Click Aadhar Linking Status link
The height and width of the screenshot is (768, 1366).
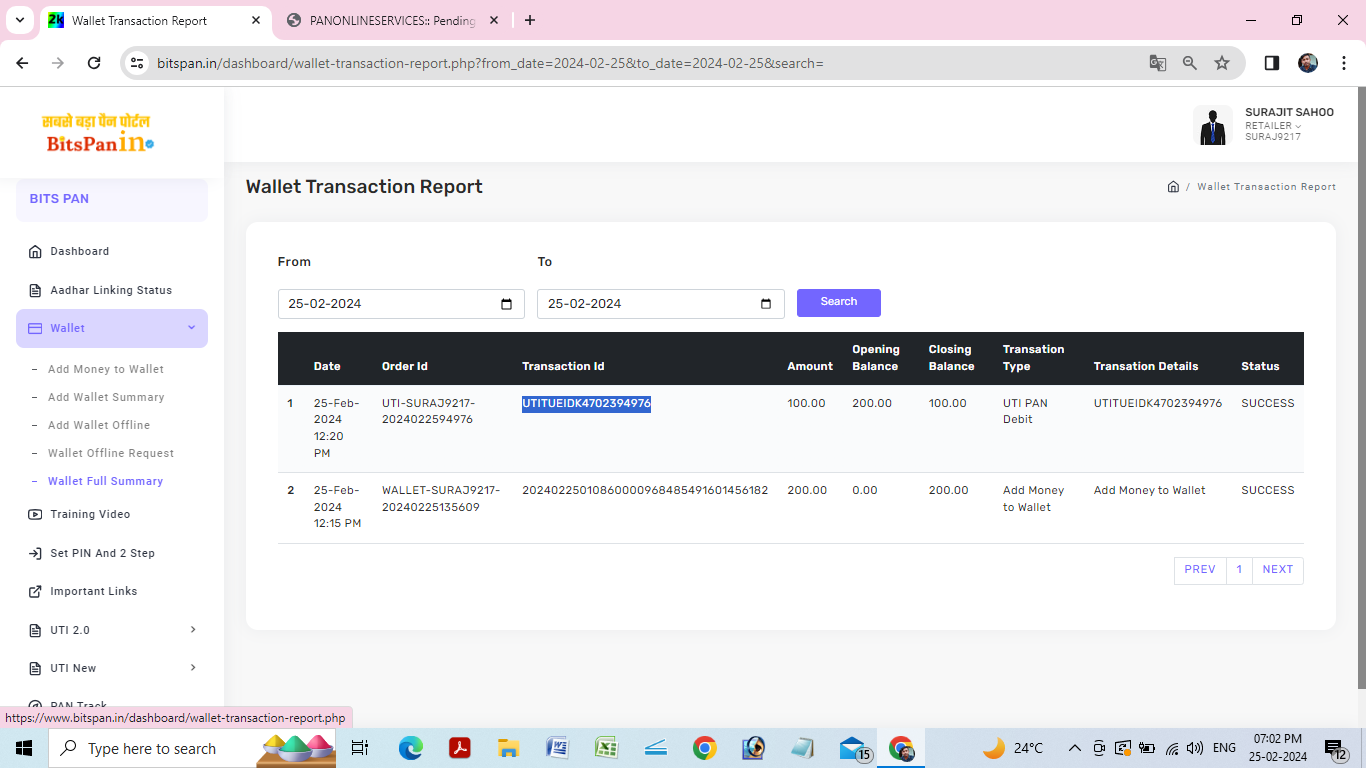111,290
